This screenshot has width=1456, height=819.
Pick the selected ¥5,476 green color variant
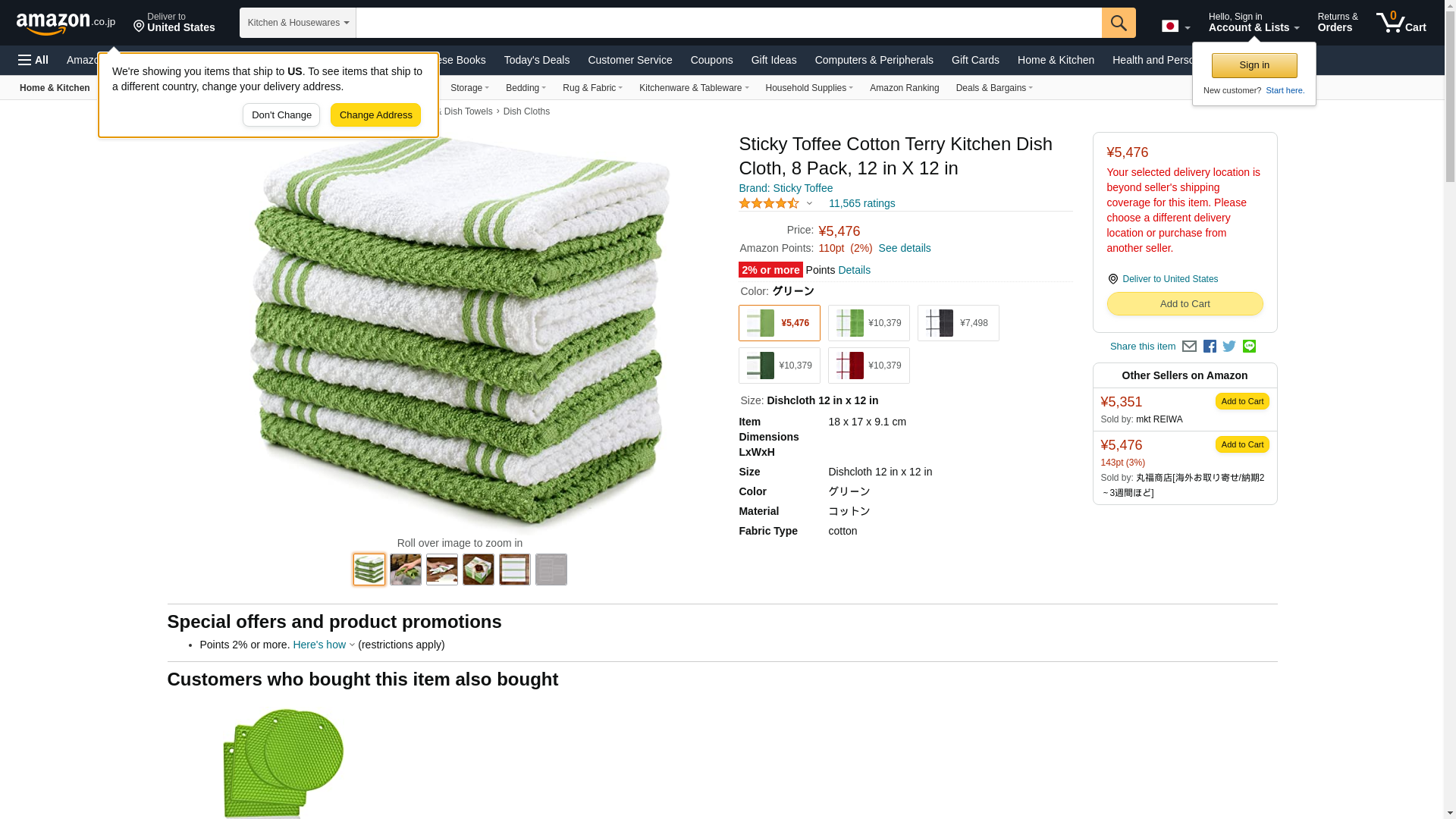(x=779, y=323)
